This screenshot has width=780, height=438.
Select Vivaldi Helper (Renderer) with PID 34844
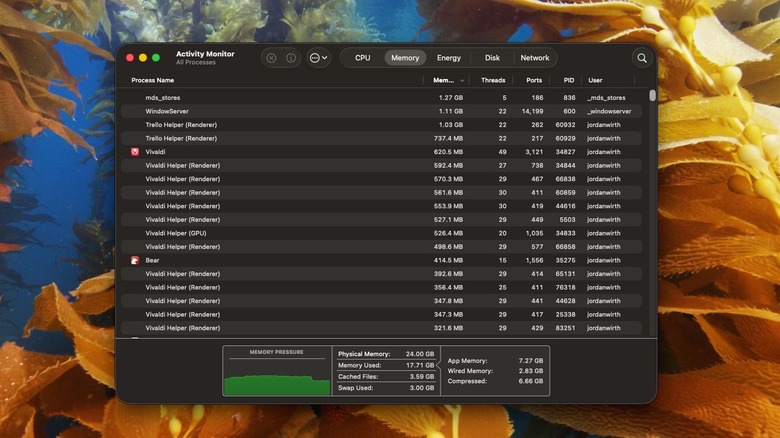(382, 165)
